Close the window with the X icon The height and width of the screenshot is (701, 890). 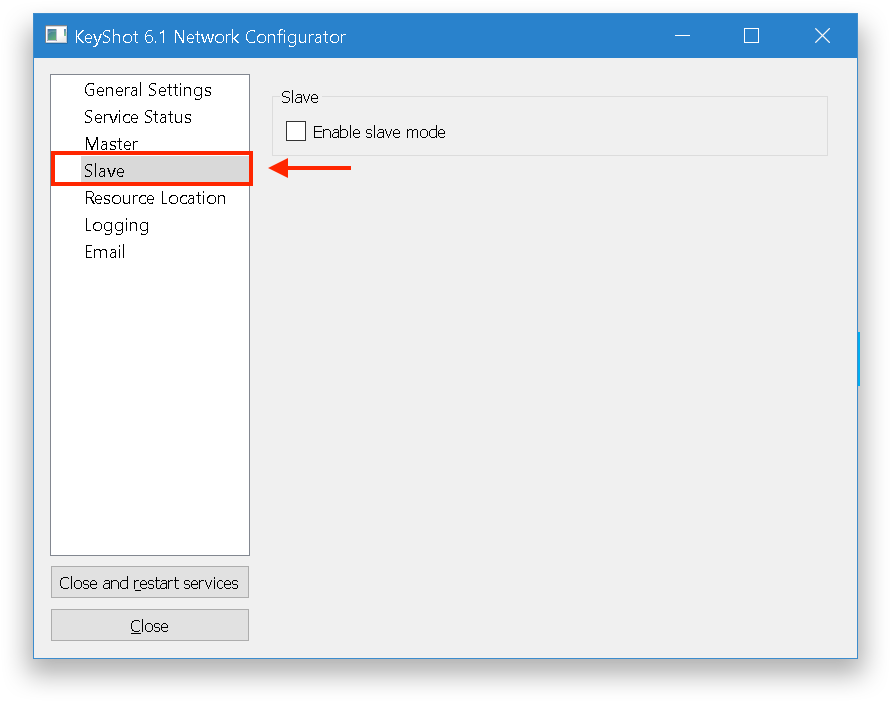[822, 36]
